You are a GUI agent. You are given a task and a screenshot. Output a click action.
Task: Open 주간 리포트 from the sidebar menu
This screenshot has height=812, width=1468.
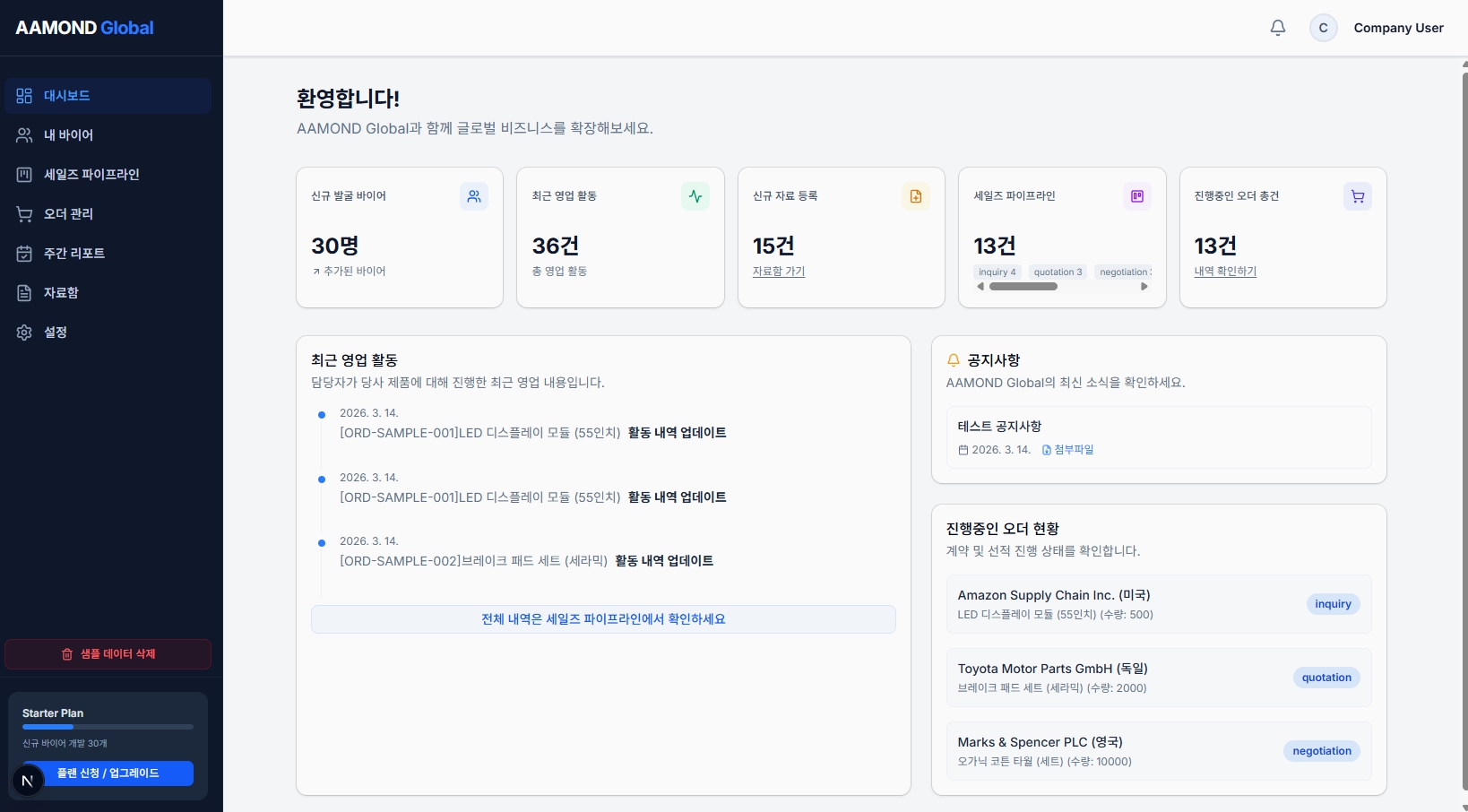(72, 253)
